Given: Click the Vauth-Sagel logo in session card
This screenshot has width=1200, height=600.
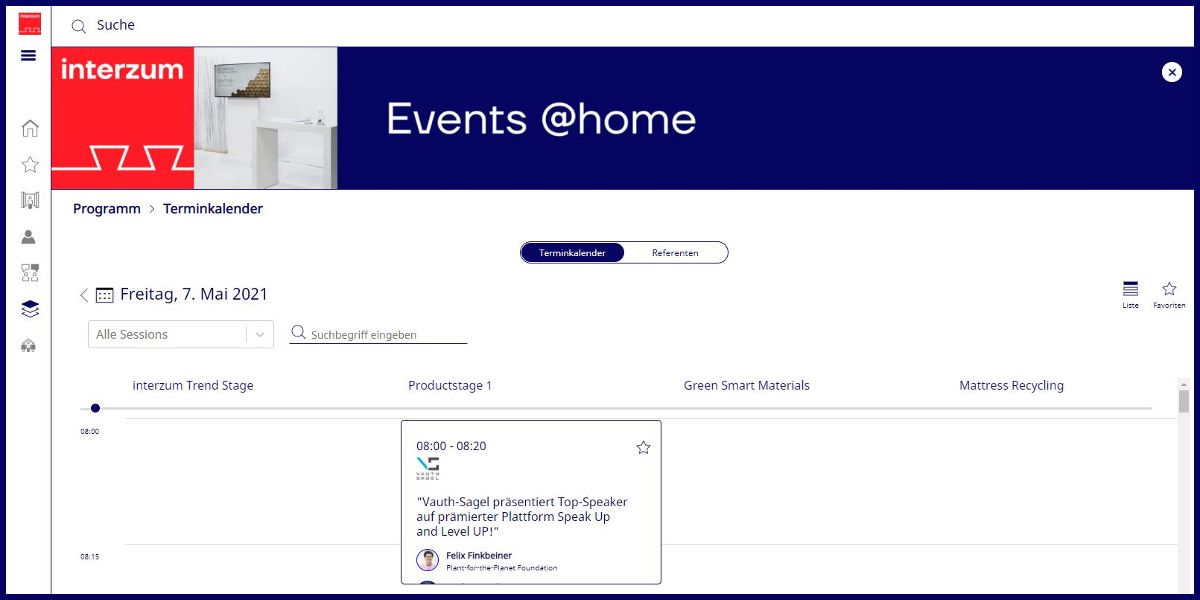Looking at the screenshot, I should point(427,469).
